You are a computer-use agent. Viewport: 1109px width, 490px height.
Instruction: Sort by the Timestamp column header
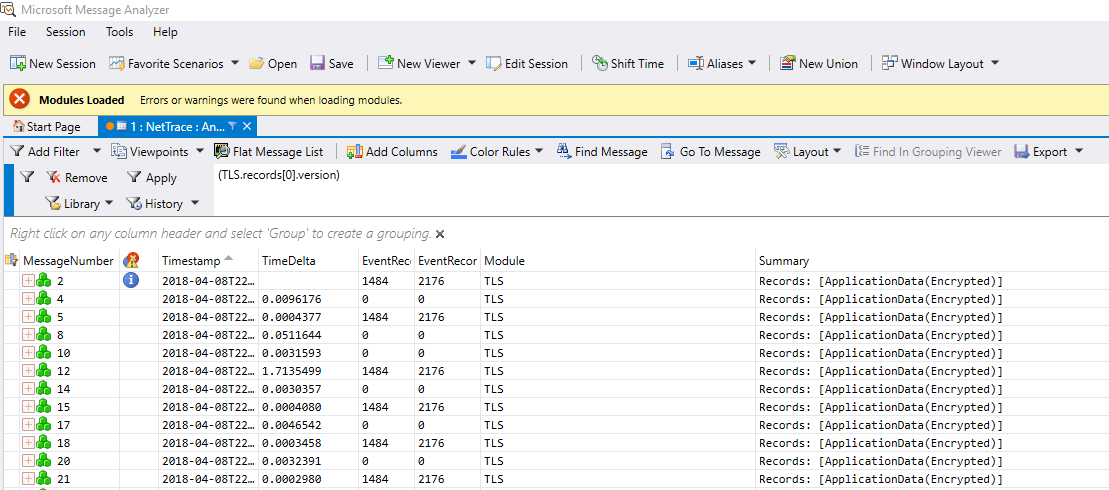point(209,261)
